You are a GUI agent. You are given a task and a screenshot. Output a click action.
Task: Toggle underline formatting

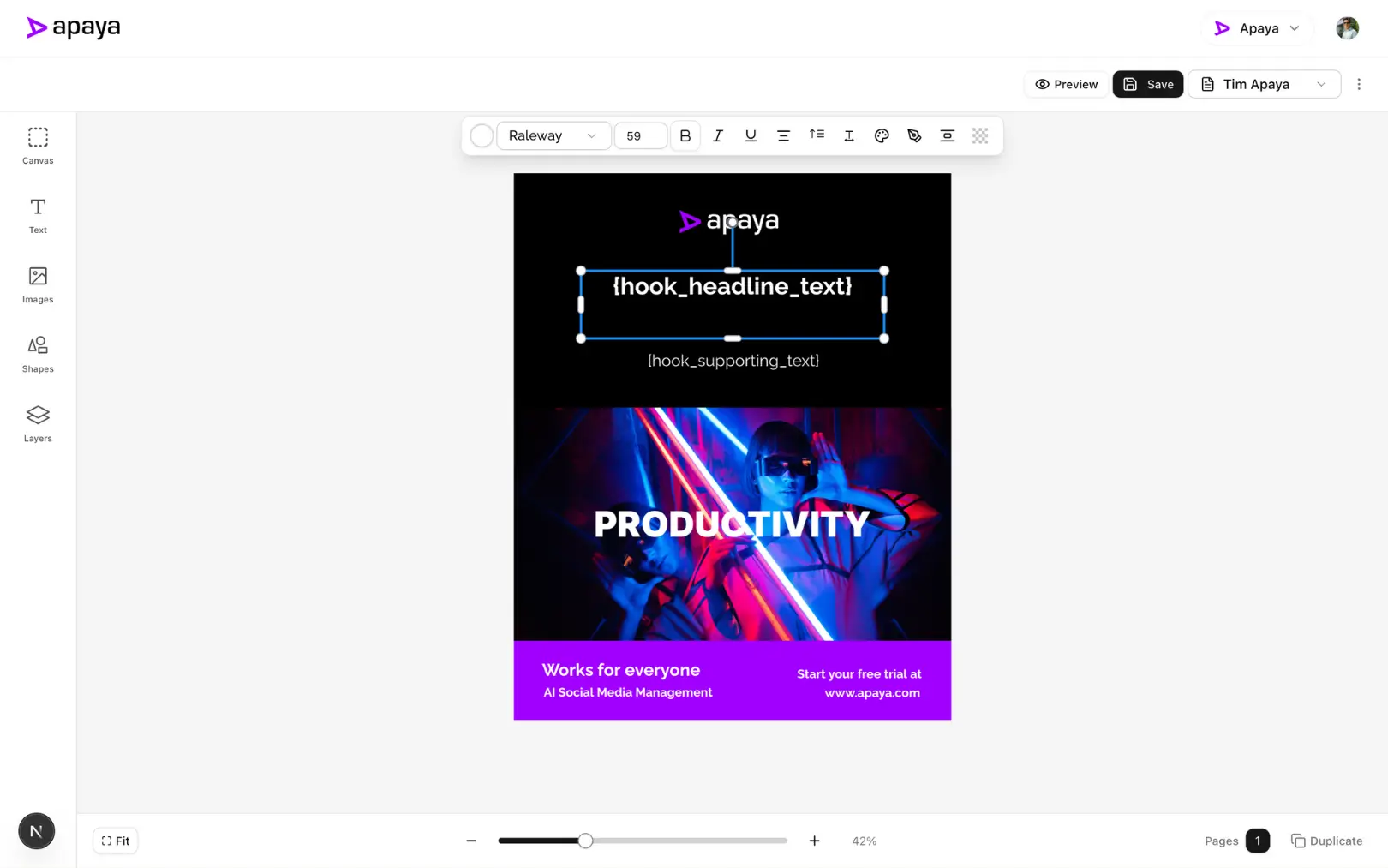[751, 135]
